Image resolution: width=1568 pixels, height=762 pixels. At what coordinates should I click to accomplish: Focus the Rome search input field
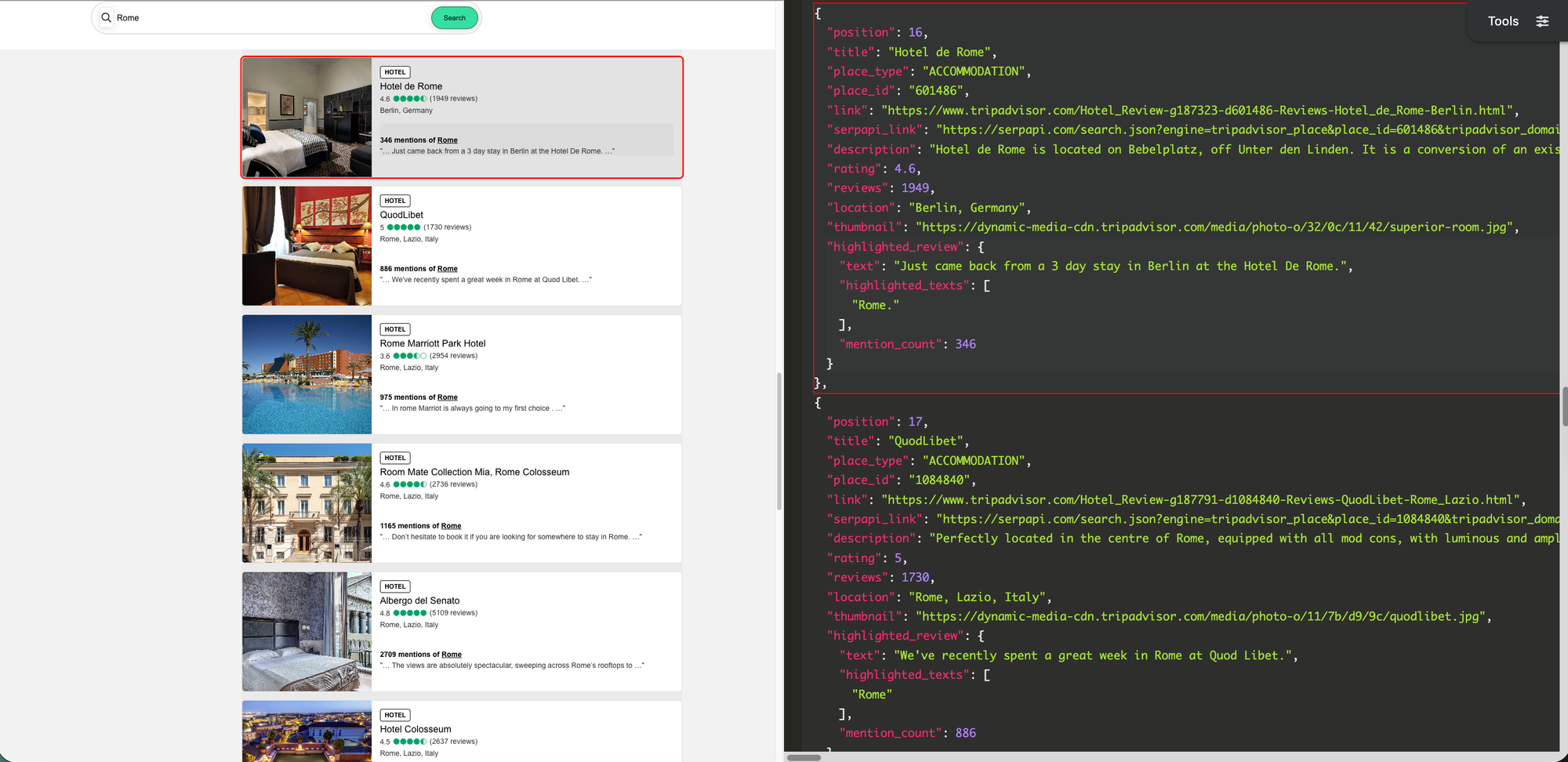tap(270, 18)
